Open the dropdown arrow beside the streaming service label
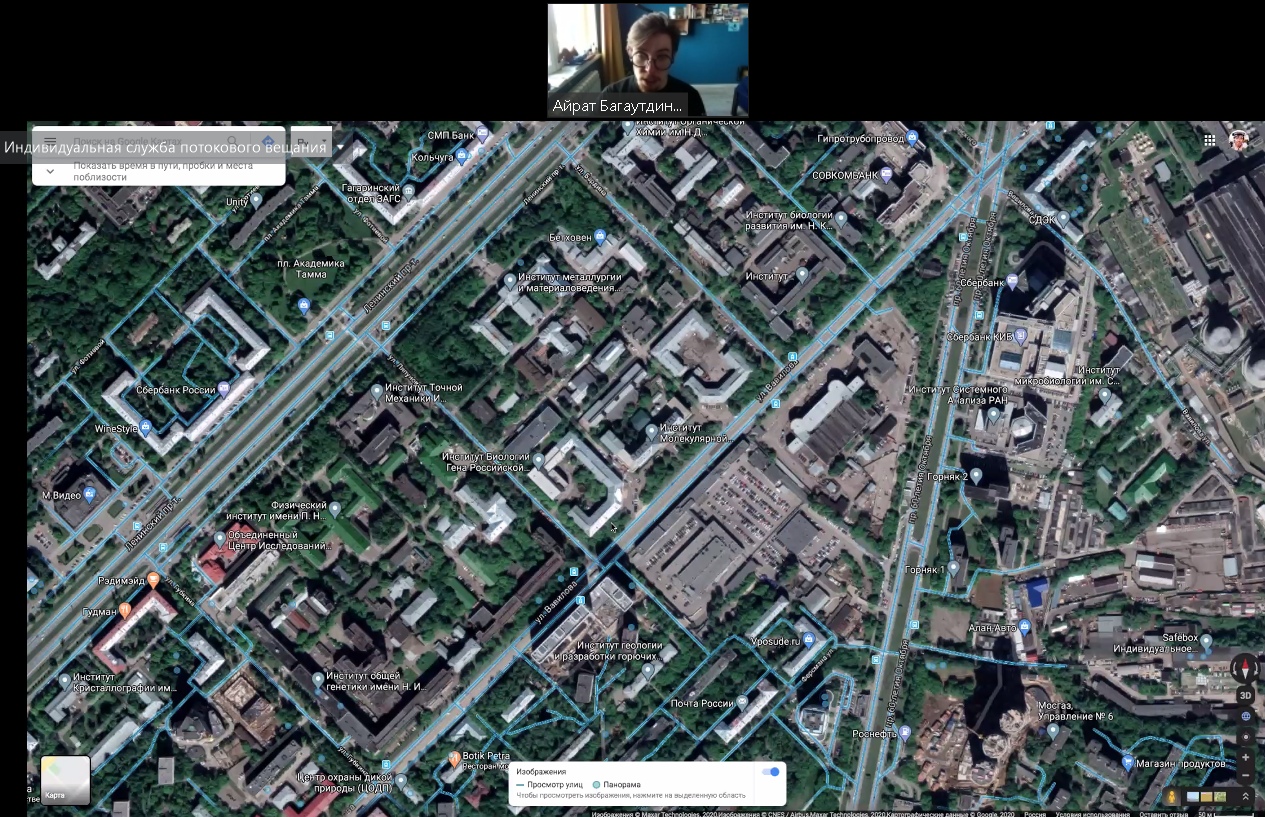This screenshot has height=817, width=1265. click(x=340, y=147)
